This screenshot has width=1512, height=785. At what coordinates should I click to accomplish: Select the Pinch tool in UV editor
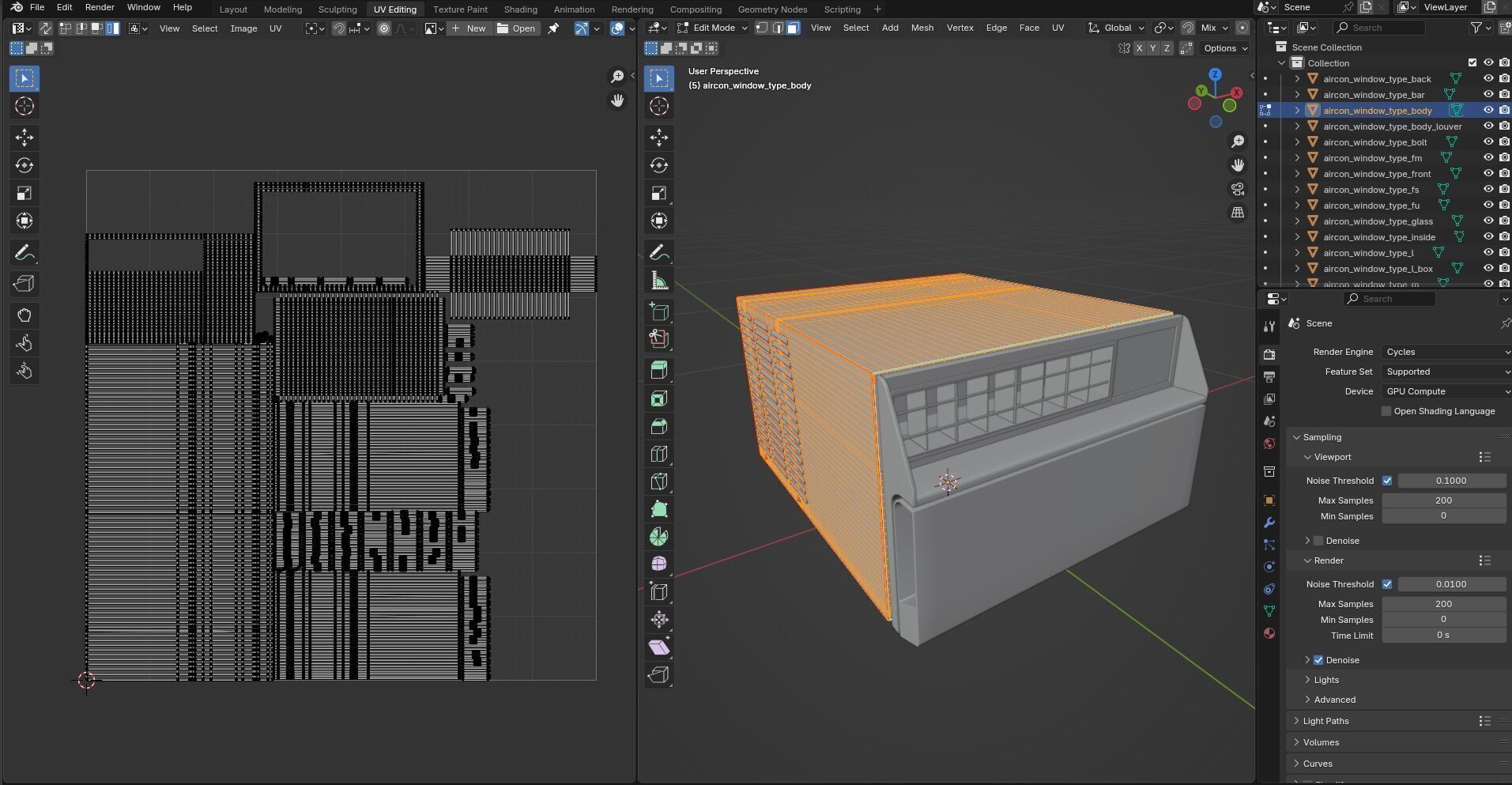click(25, 372)
